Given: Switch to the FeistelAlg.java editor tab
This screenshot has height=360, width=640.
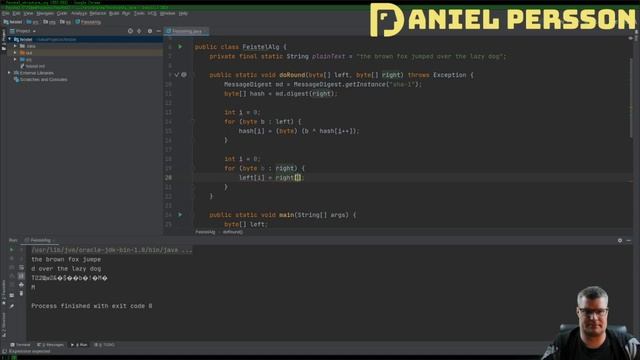Looking at the screenshot, I should pos(187,31).
